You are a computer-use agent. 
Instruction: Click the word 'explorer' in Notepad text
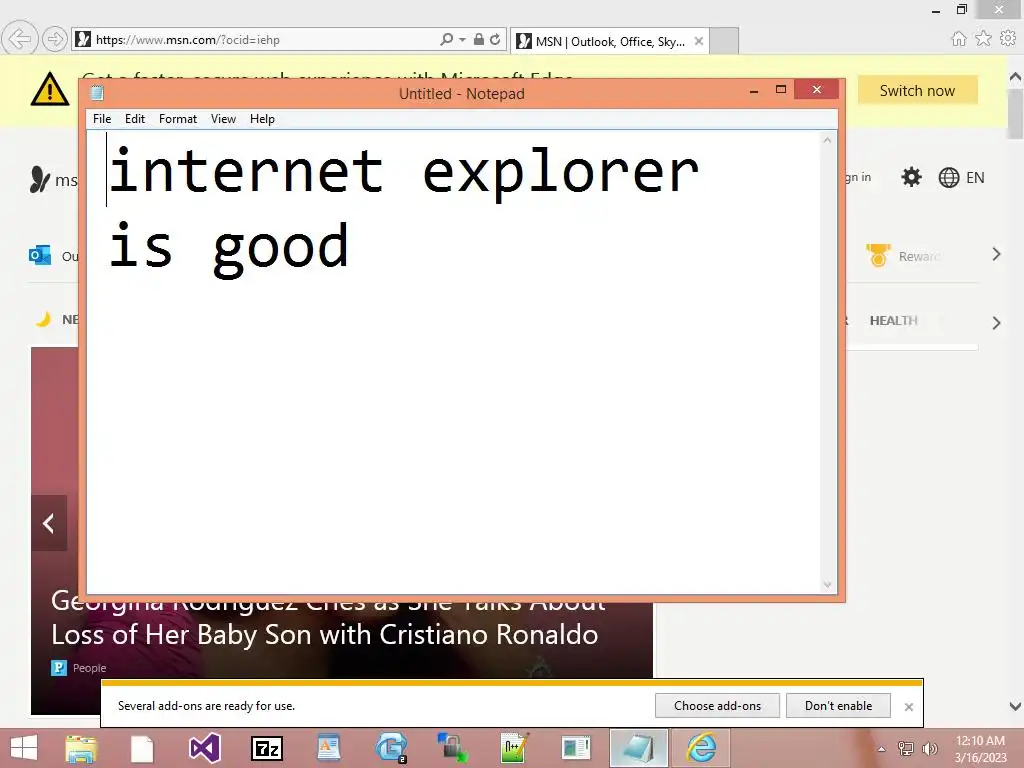[x=561, y=173]
